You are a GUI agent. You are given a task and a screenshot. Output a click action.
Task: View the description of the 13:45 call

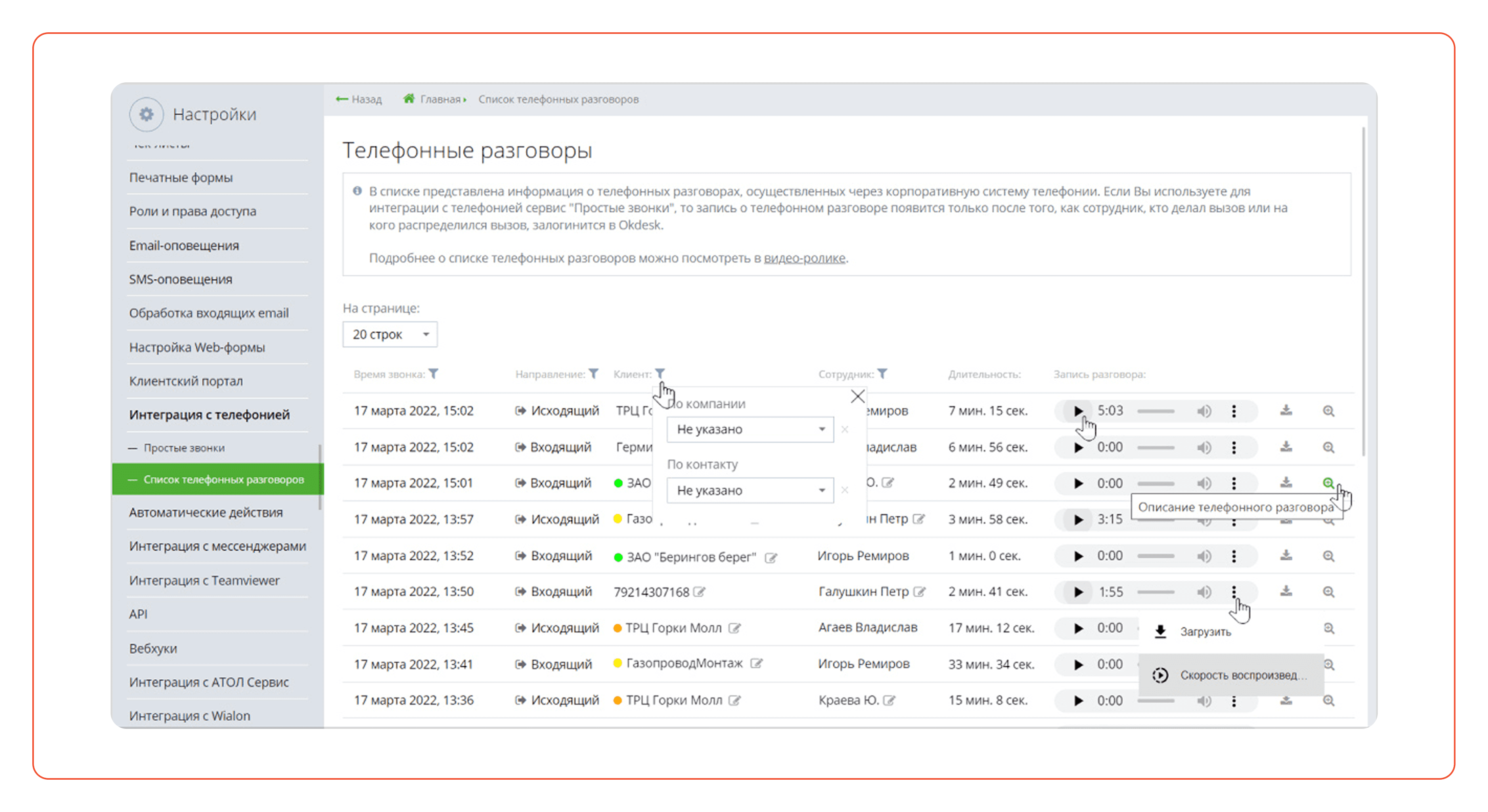(1329, 628)
